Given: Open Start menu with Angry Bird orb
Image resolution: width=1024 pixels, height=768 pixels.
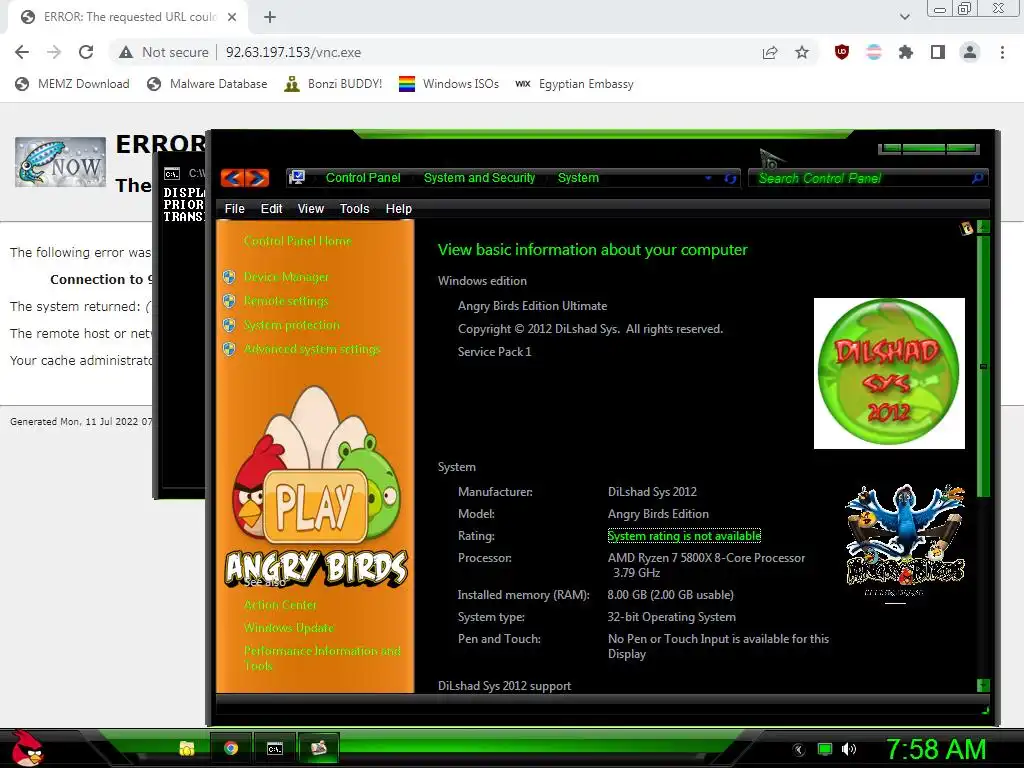Looking at the screenshot, I should click(27, 748).
